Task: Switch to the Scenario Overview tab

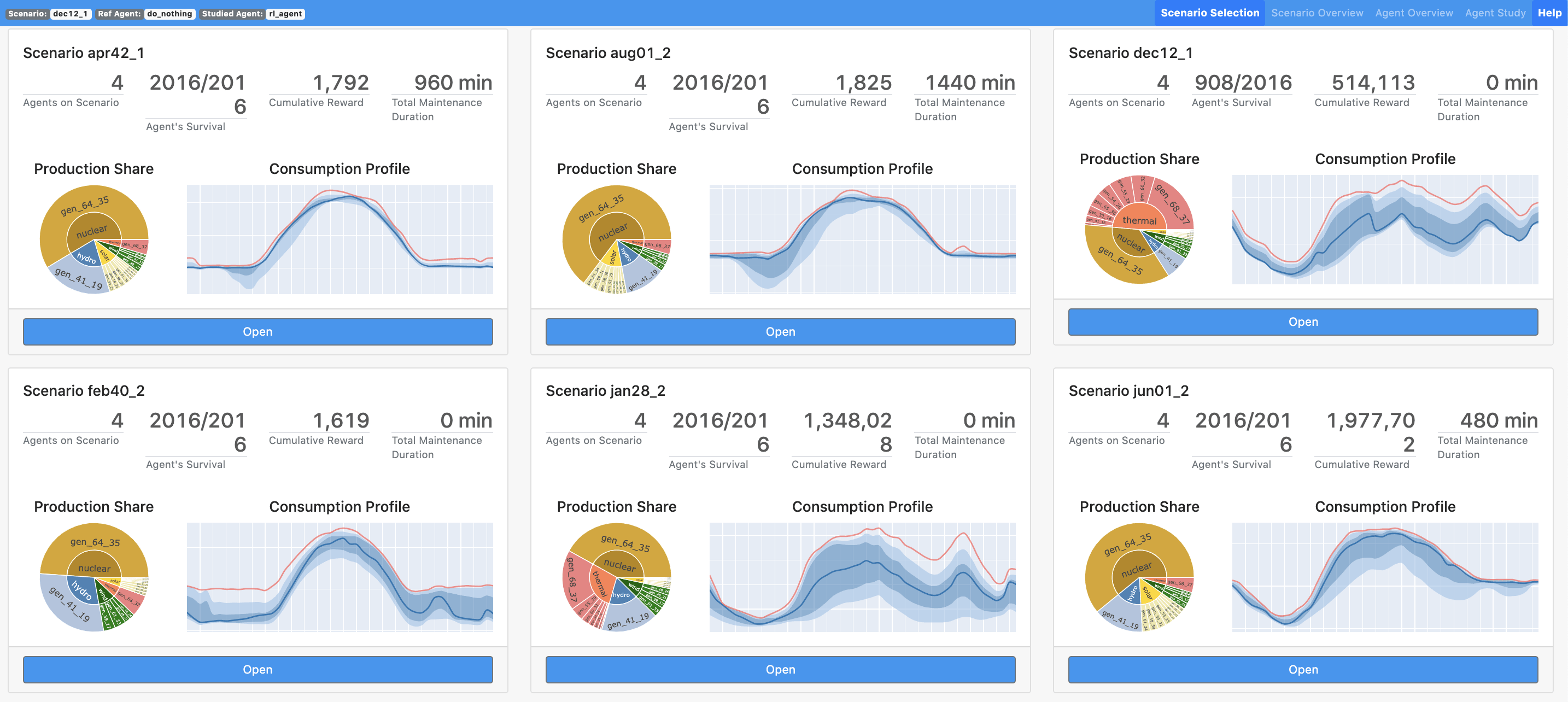Action: pyautogui.click(x=1317, y=13)
